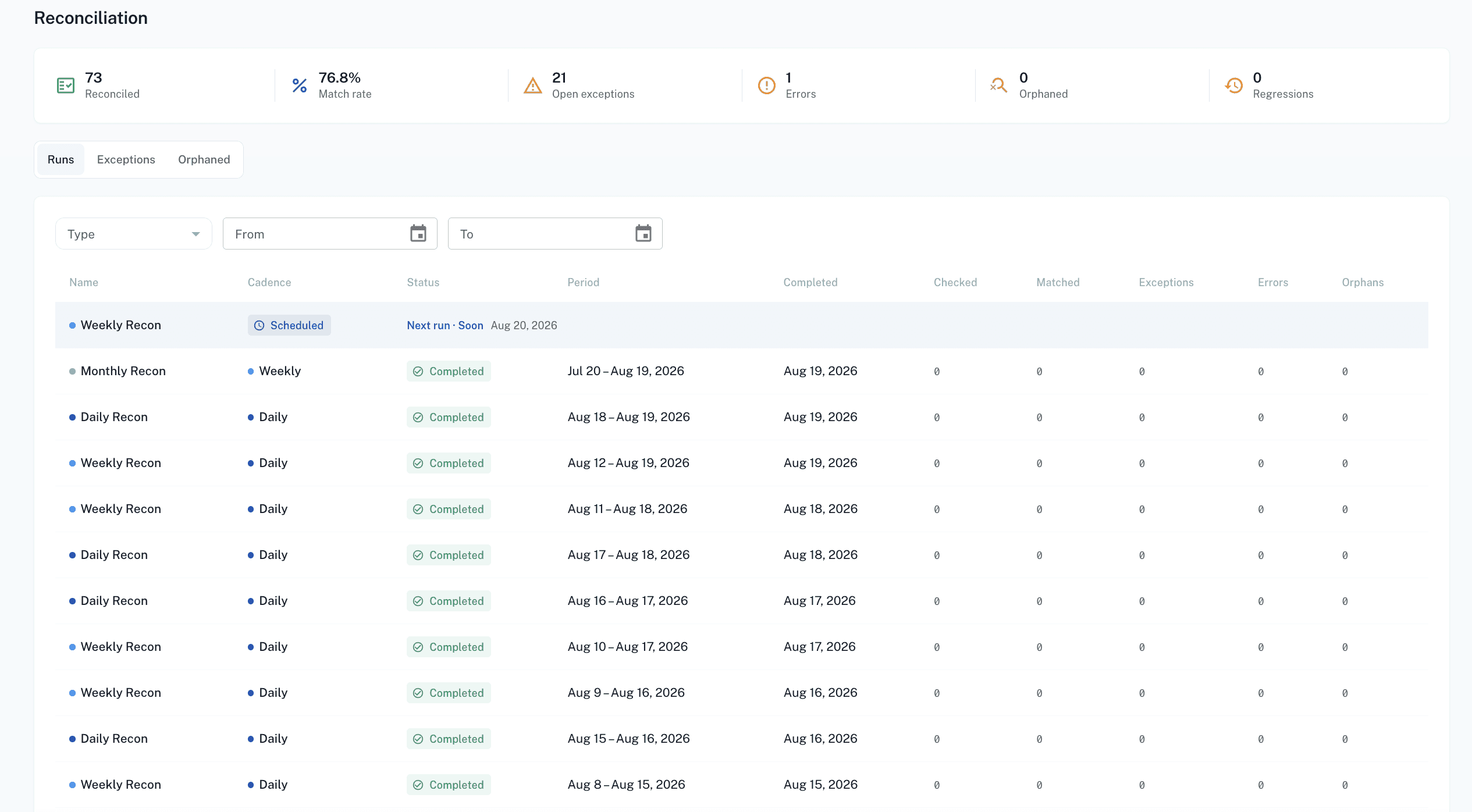Click the Status column header
This screenshot has height=812, width=1472.
click(423, 283)
